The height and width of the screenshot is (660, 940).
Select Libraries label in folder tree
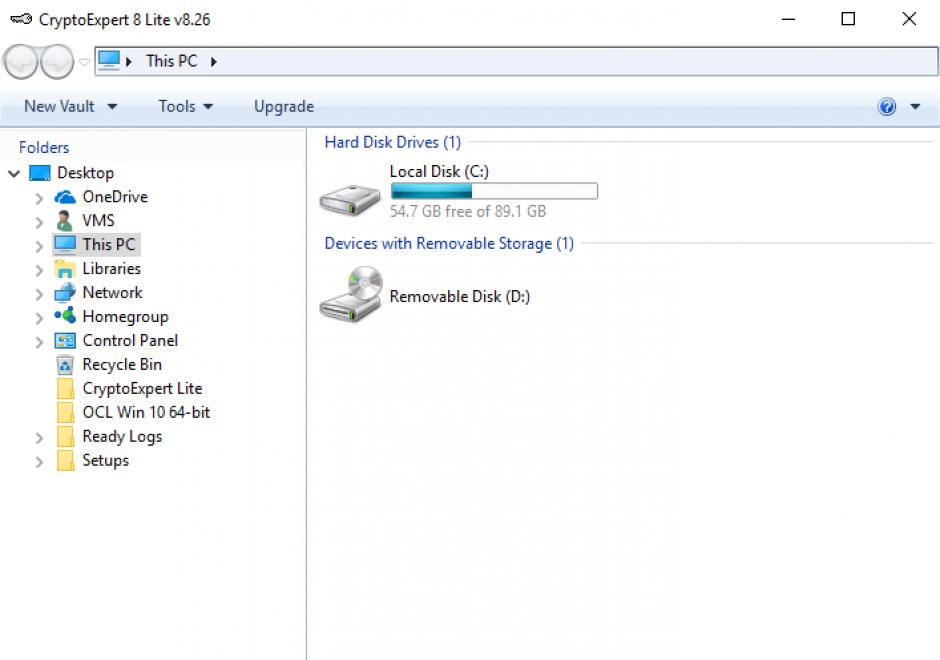[x=112, y=269]
